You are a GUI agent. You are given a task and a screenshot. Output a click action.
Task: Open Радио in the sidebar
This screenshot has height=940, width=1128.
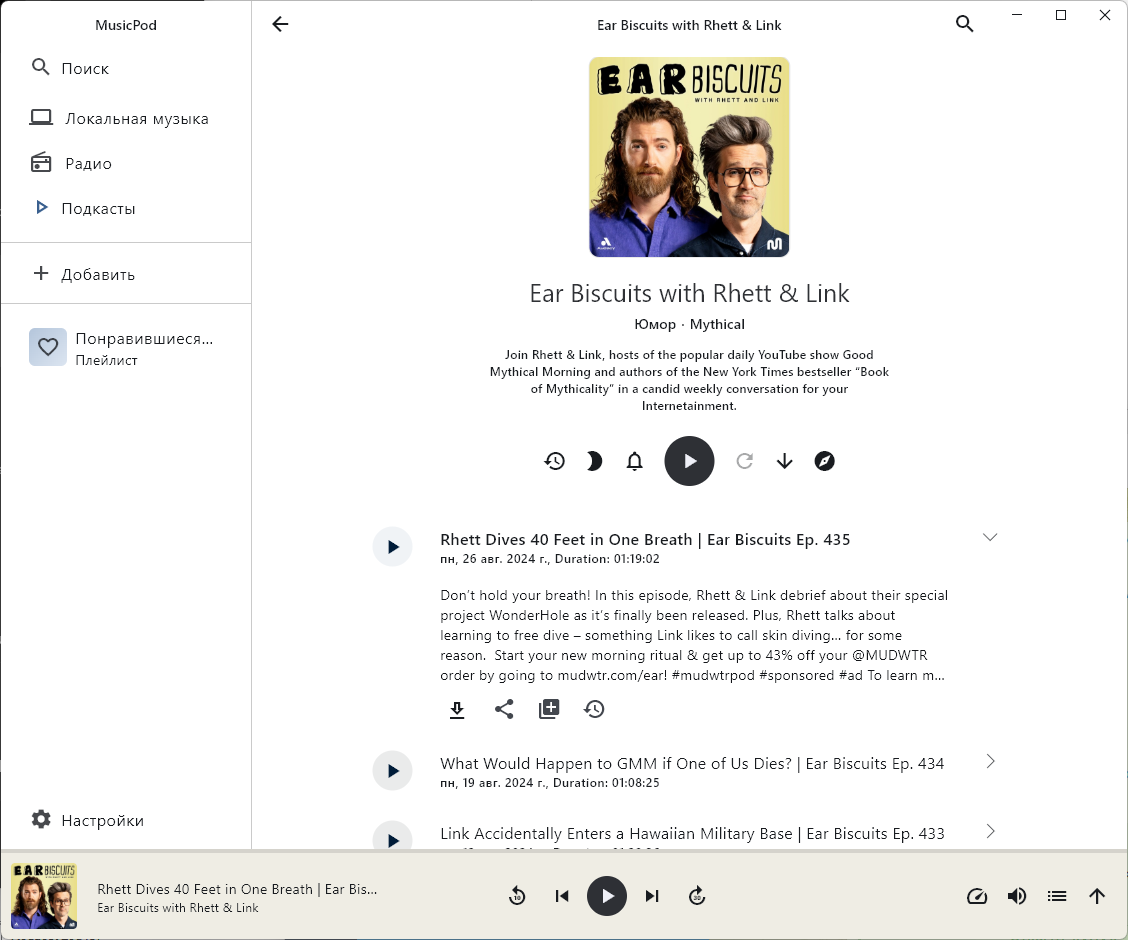tap(126, 163)
